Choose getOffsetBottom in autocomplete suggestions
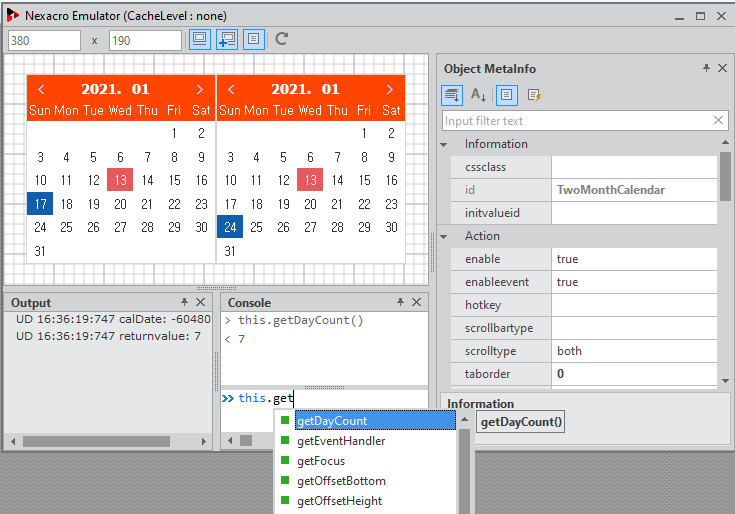Image resolution: width=735 pixels, height=514 pixels. click(341, 481)
